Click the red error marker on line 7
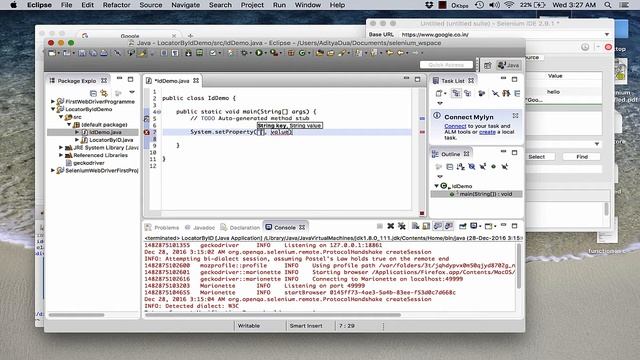 tap(147, 132)
